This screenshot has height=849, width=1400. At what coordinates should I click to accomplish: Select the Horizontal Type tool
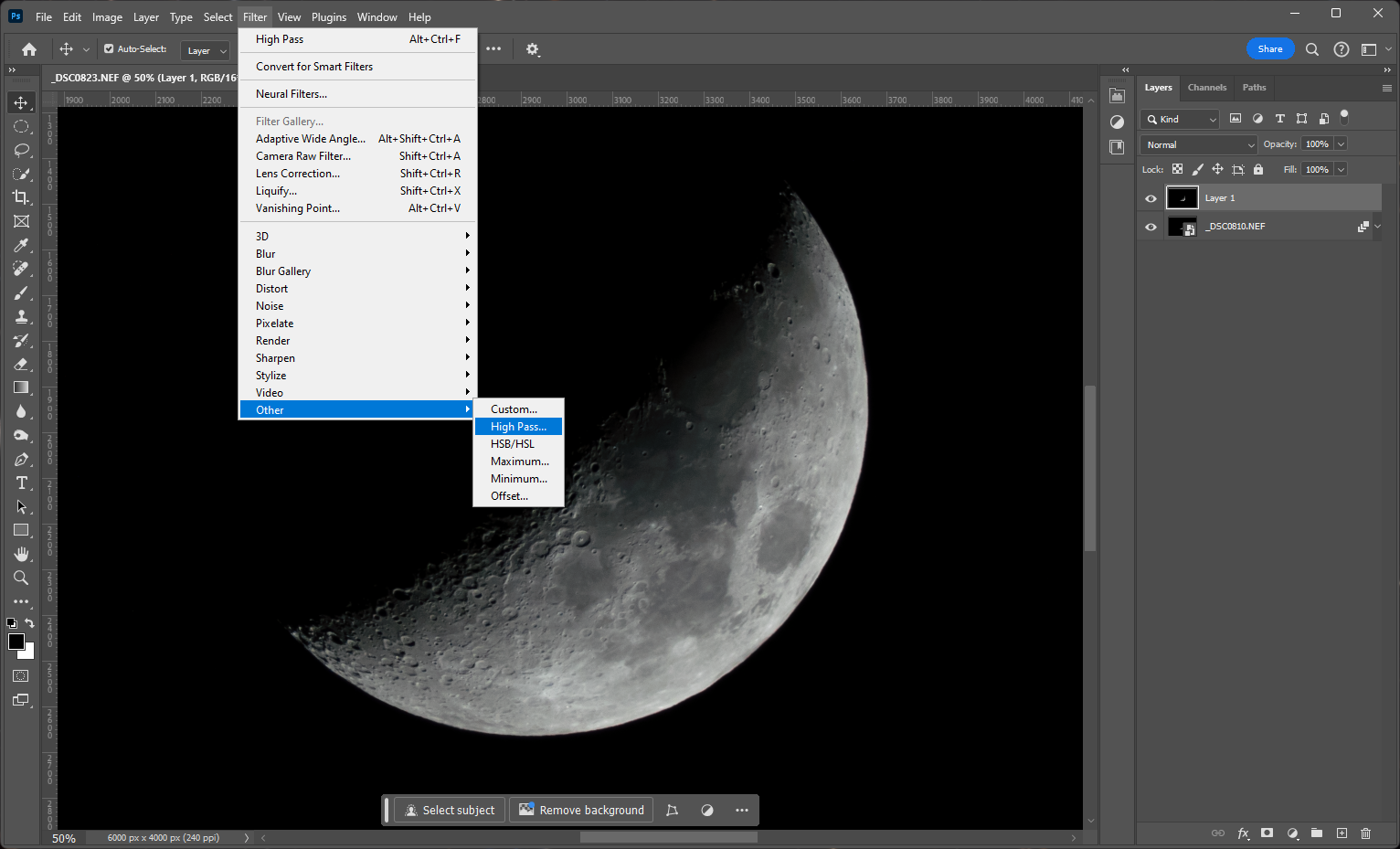pyautogui.click(x=21, y=483)
